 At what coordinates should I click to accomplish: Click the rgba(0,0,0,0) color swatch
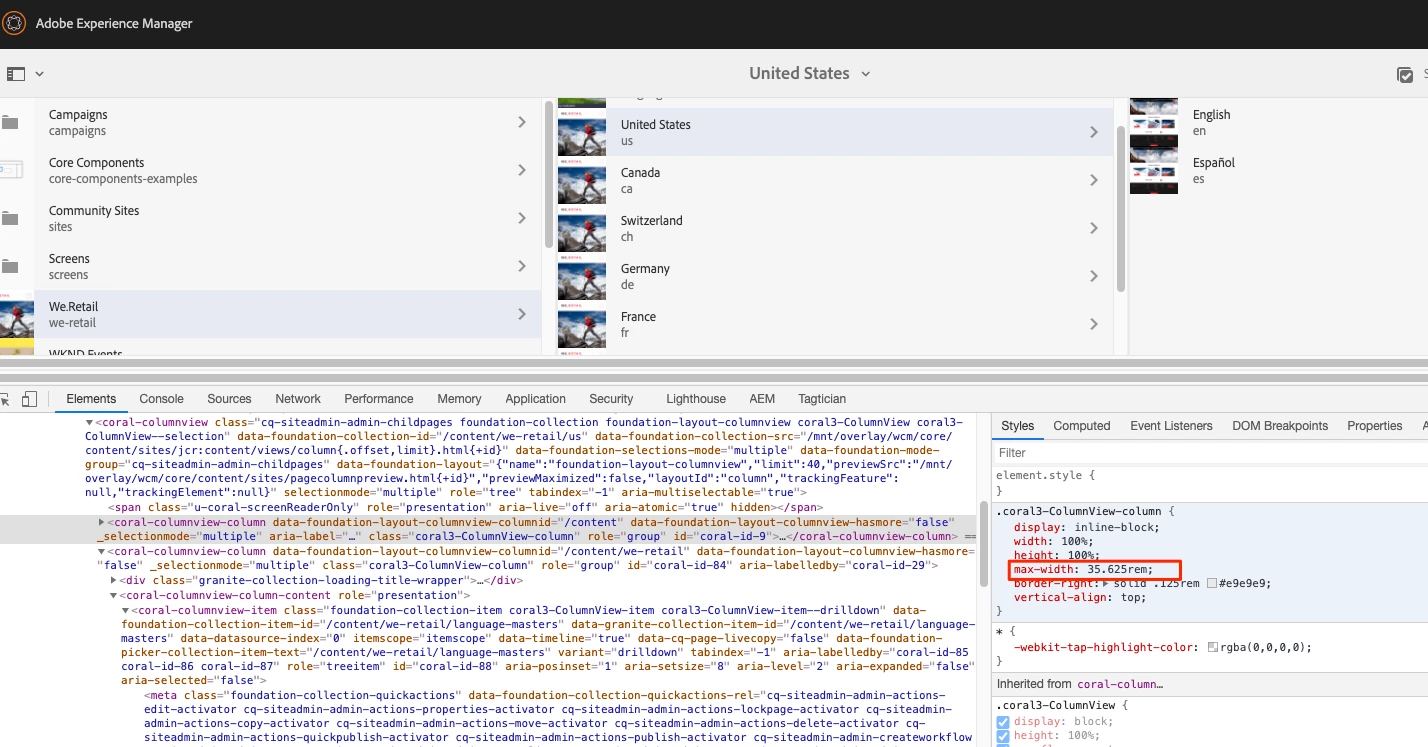click(1214, 647)
